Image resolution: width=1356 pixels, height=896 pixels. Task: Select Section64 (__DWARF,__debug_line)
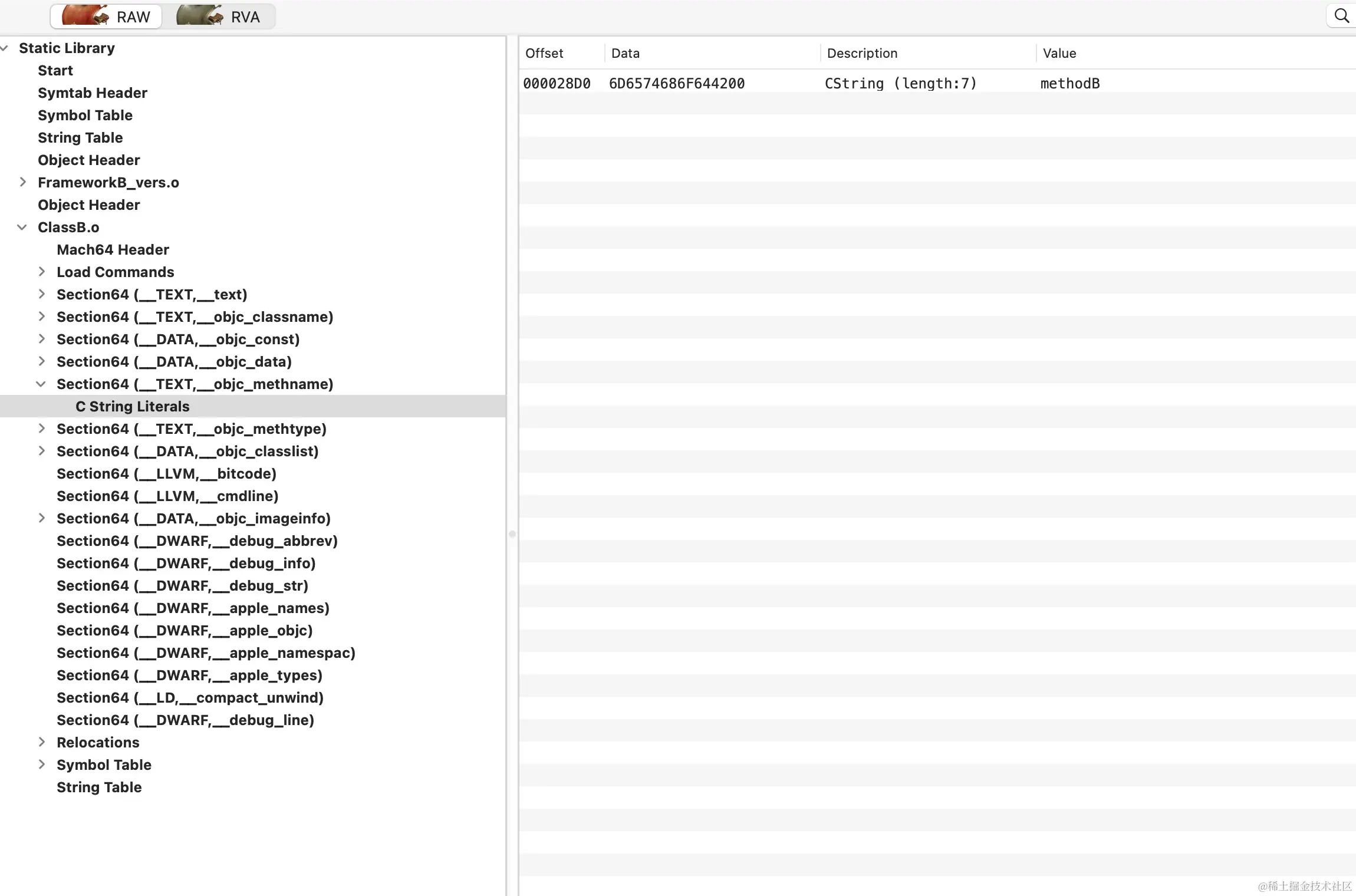pos(185,720)
